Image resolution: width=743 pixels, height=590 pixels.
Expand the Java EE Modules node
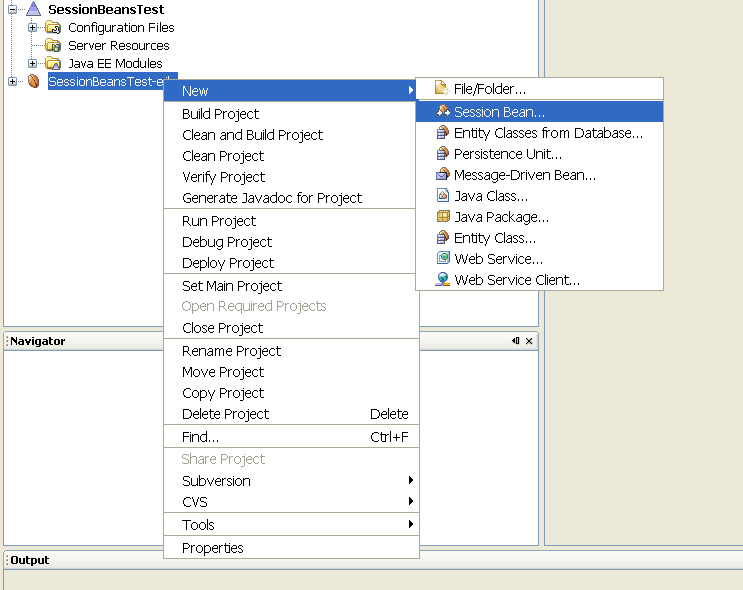[x=32, y=63]
